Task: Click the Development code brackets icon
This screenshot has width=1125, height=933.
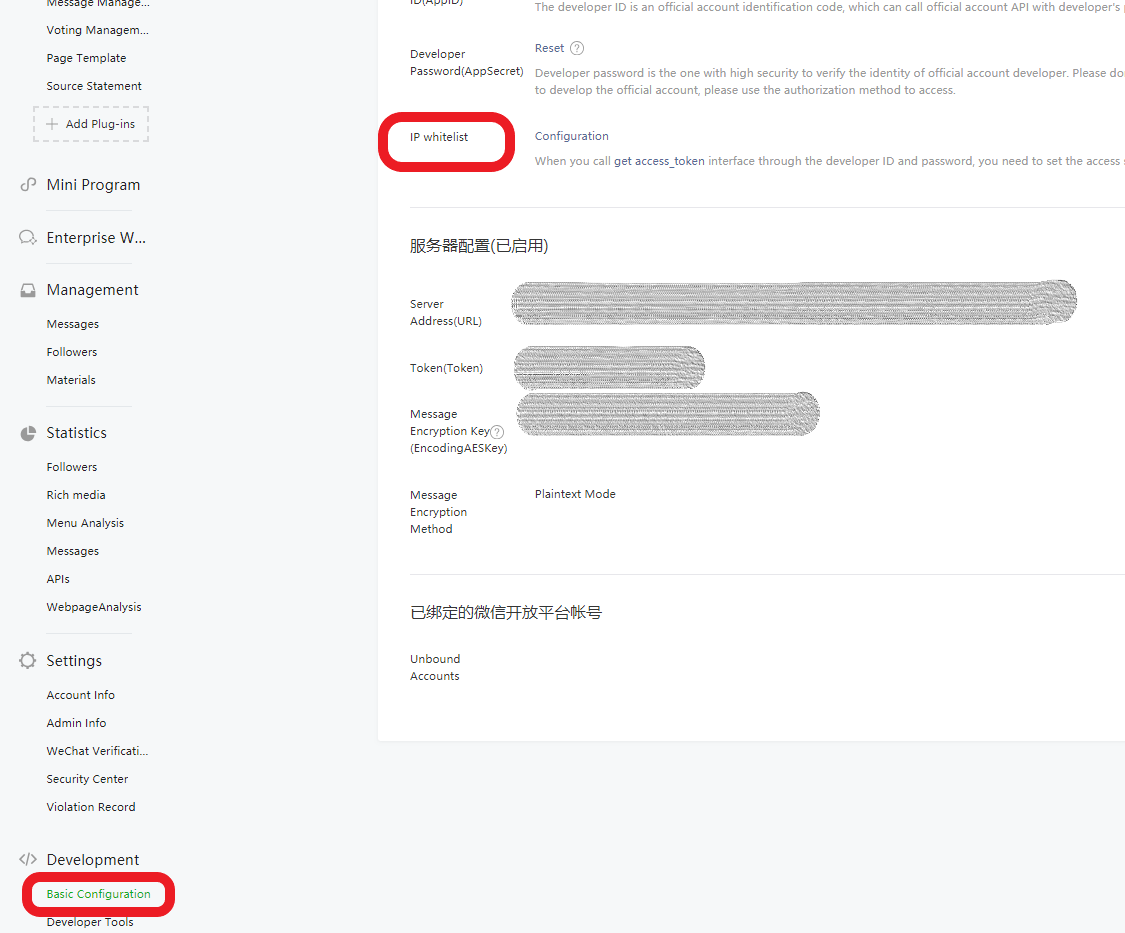Action: coord(28,860)
